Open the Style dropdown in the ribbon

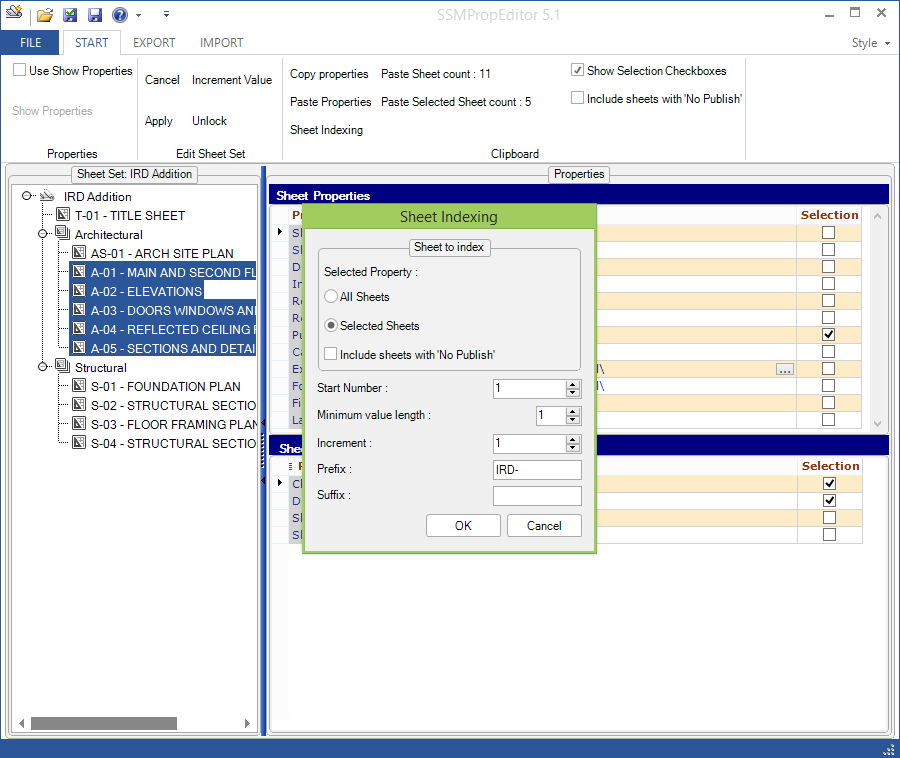[x=869, y=43]
